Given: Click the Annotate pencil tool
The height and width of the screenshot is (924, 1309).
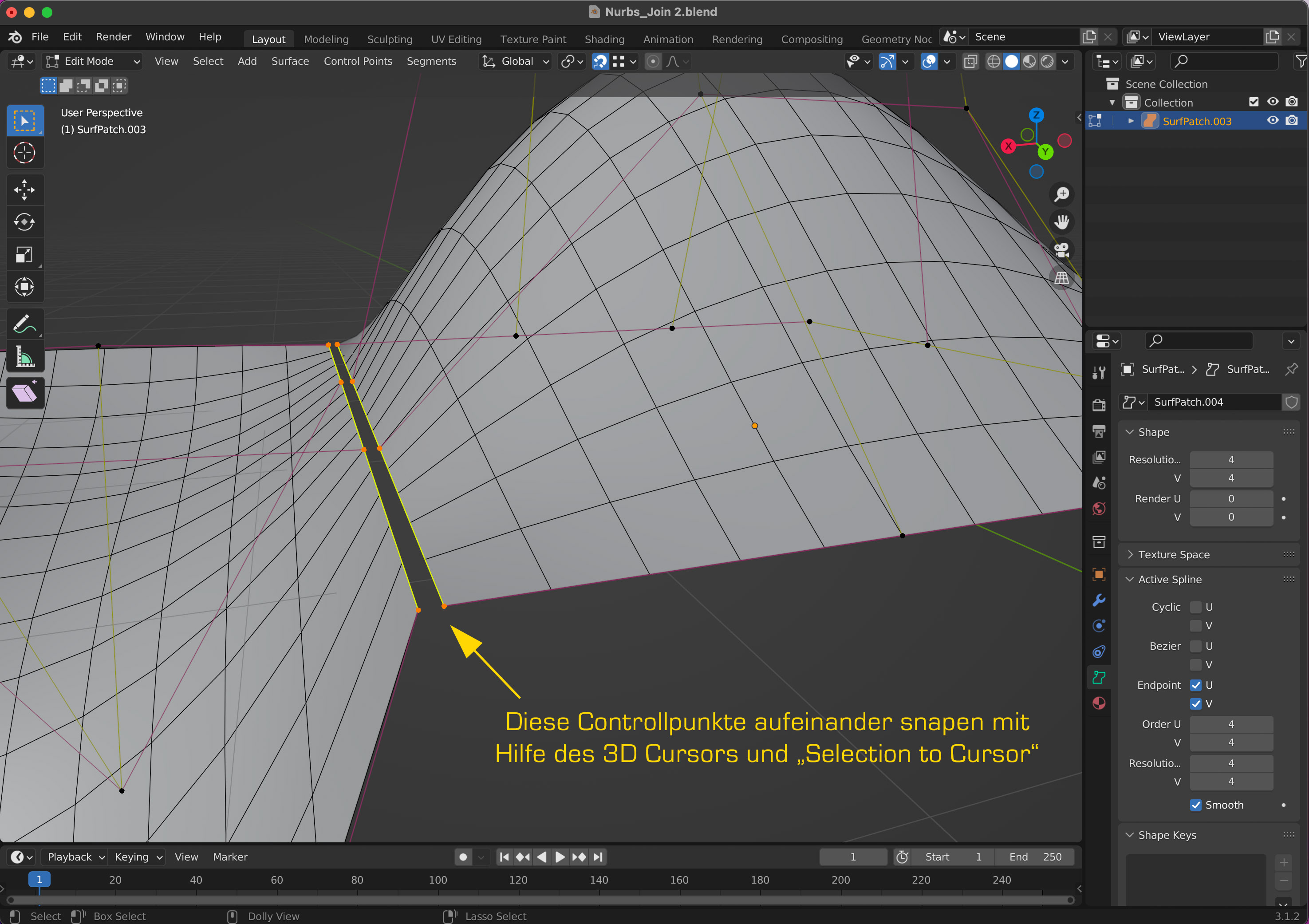Looking at the screenshot, I should pos(24,324).
